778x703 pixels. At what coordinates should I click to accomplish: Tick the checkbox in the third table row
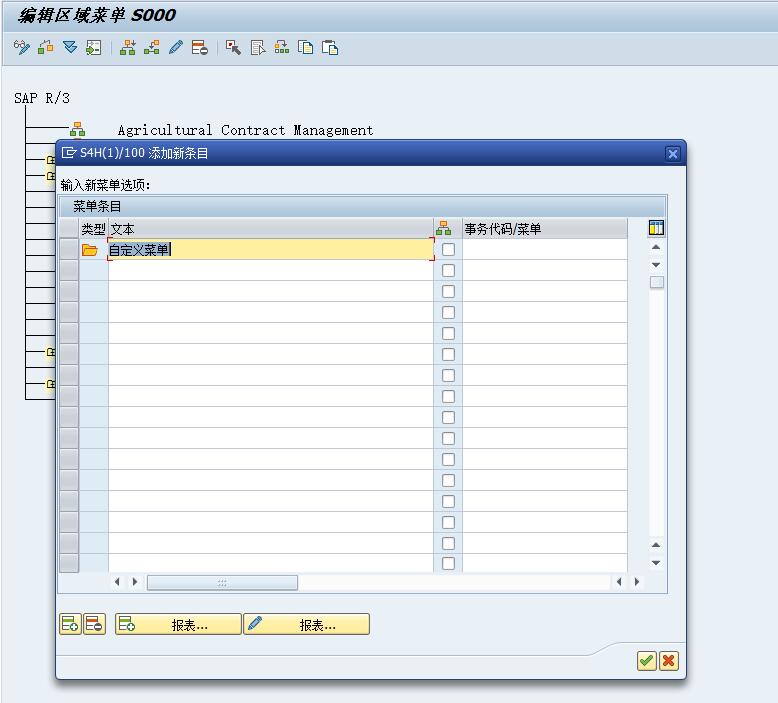(448, 292)
